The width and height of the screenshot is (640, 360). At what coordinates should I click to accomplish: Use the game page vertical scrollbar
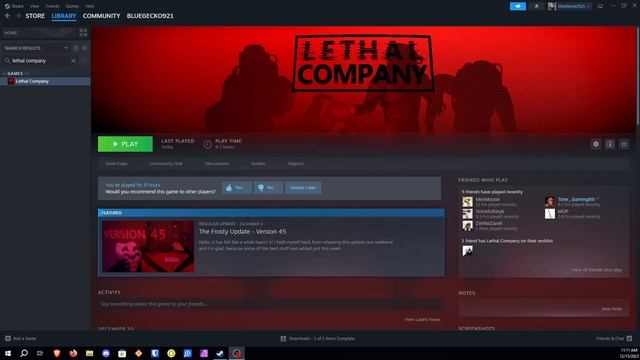click(638, 76)
